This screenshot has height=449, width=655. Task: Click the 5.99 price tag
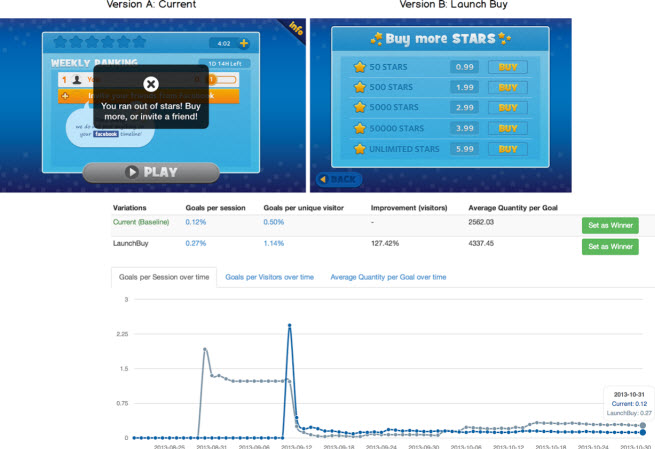465,149
